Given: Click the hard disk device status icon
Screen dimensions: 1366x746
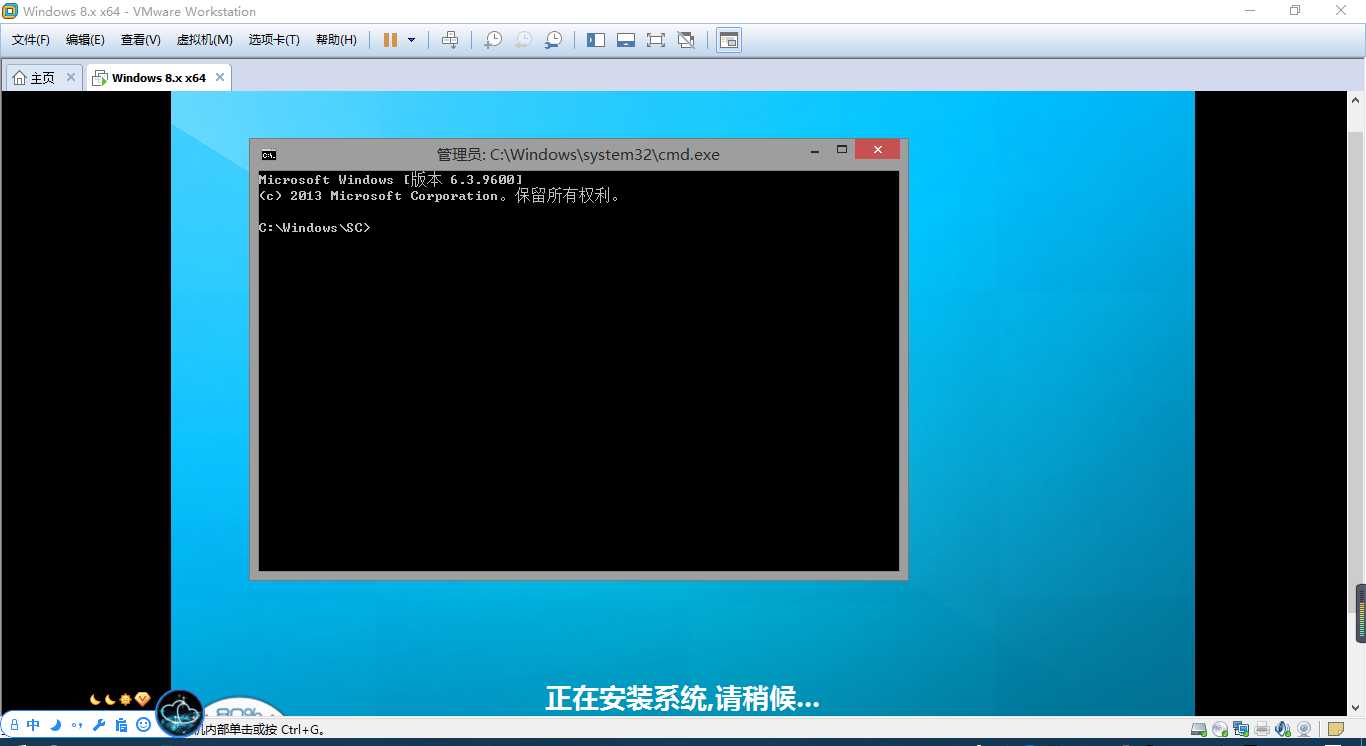Looking at the screenshot, I should coord(1199,729).
